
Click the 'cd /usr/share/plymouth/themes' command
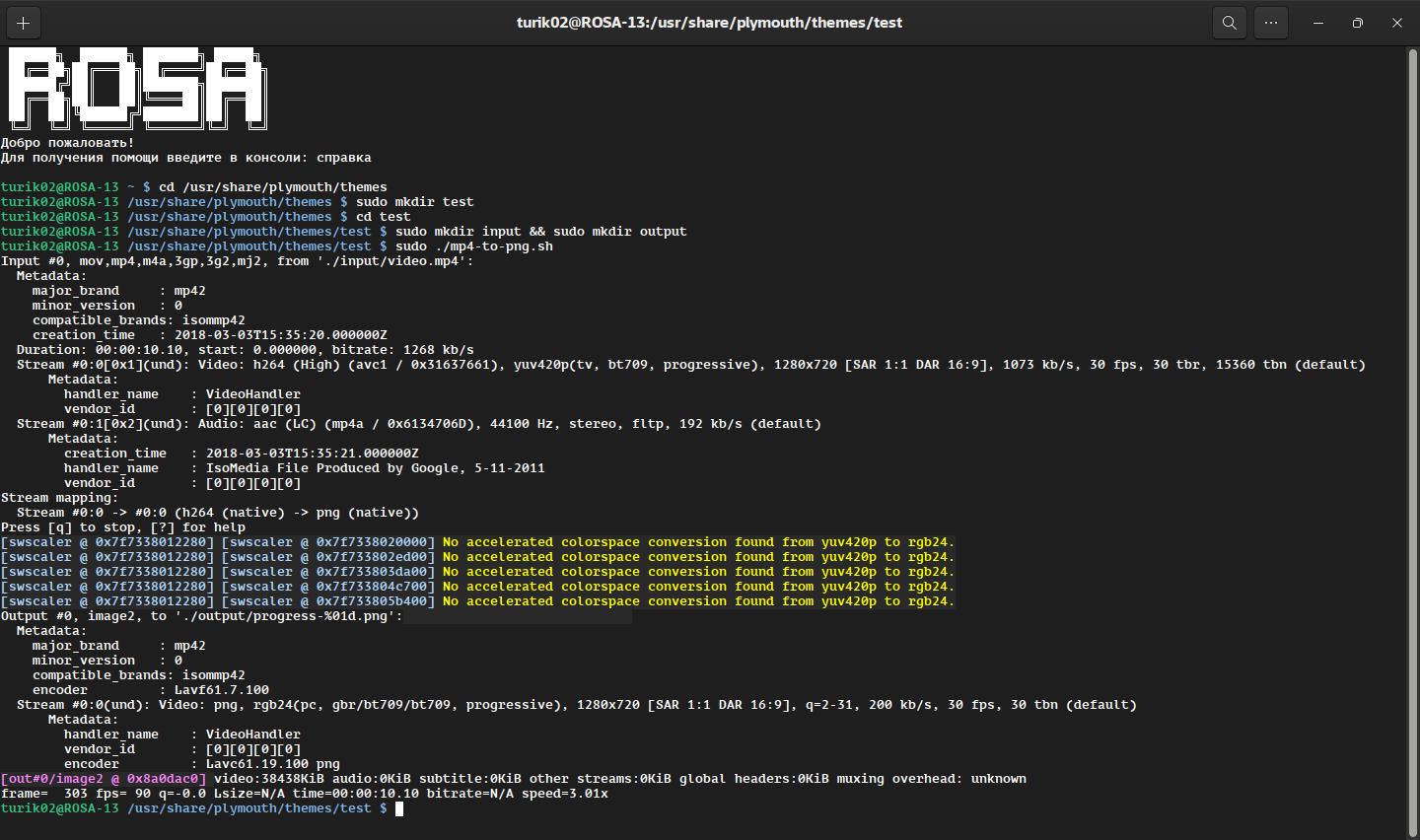(273, 187)
